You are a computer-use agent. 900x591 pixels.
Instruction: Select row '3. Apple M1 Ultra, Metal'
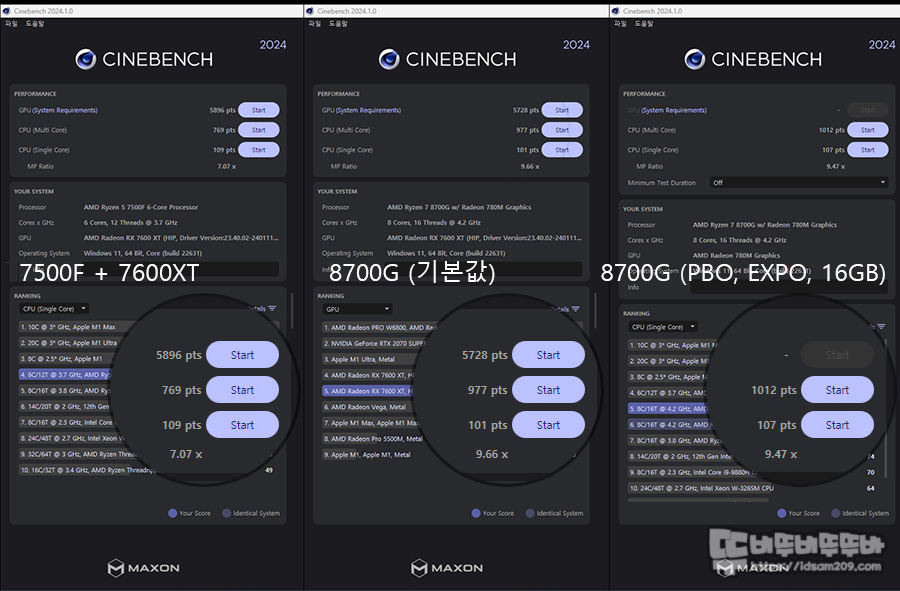370,359
